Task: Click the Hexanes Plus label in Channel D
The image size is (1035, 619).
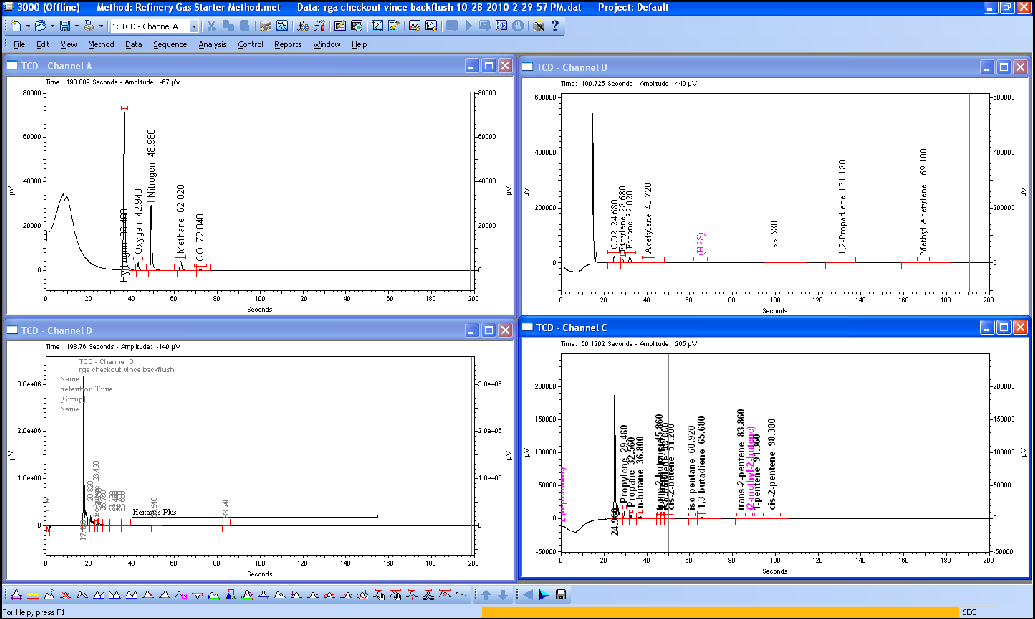Action: [x=154, y=512]
